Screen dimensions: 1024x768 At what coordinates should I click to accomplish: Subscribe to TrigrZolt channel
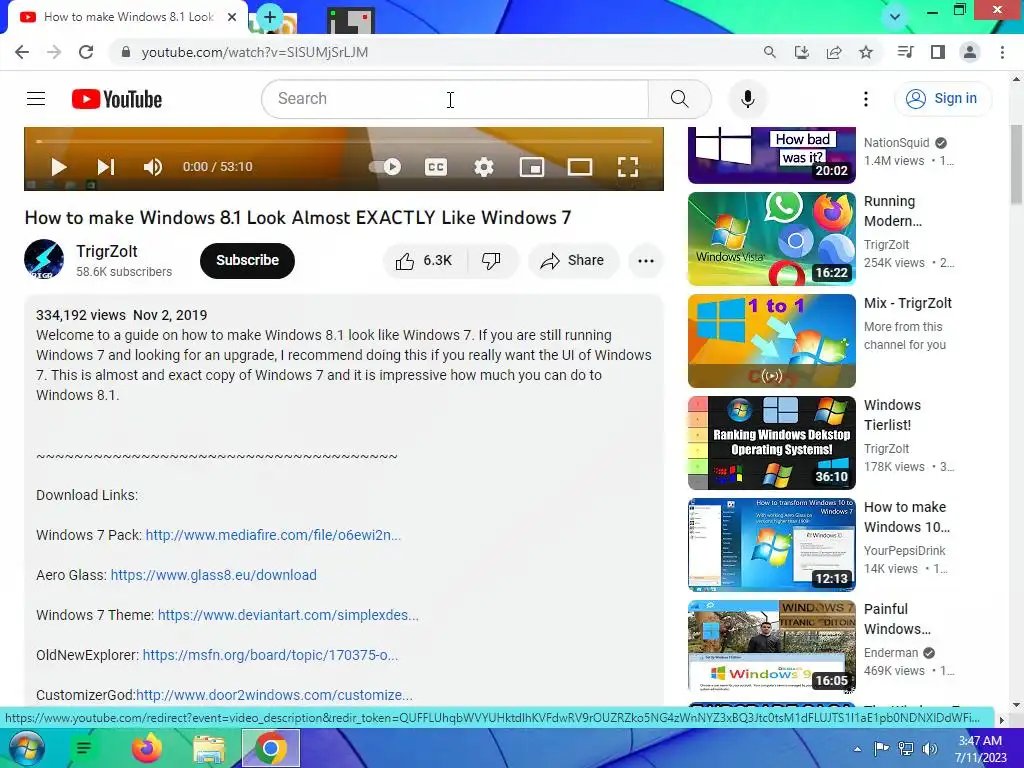248,261
